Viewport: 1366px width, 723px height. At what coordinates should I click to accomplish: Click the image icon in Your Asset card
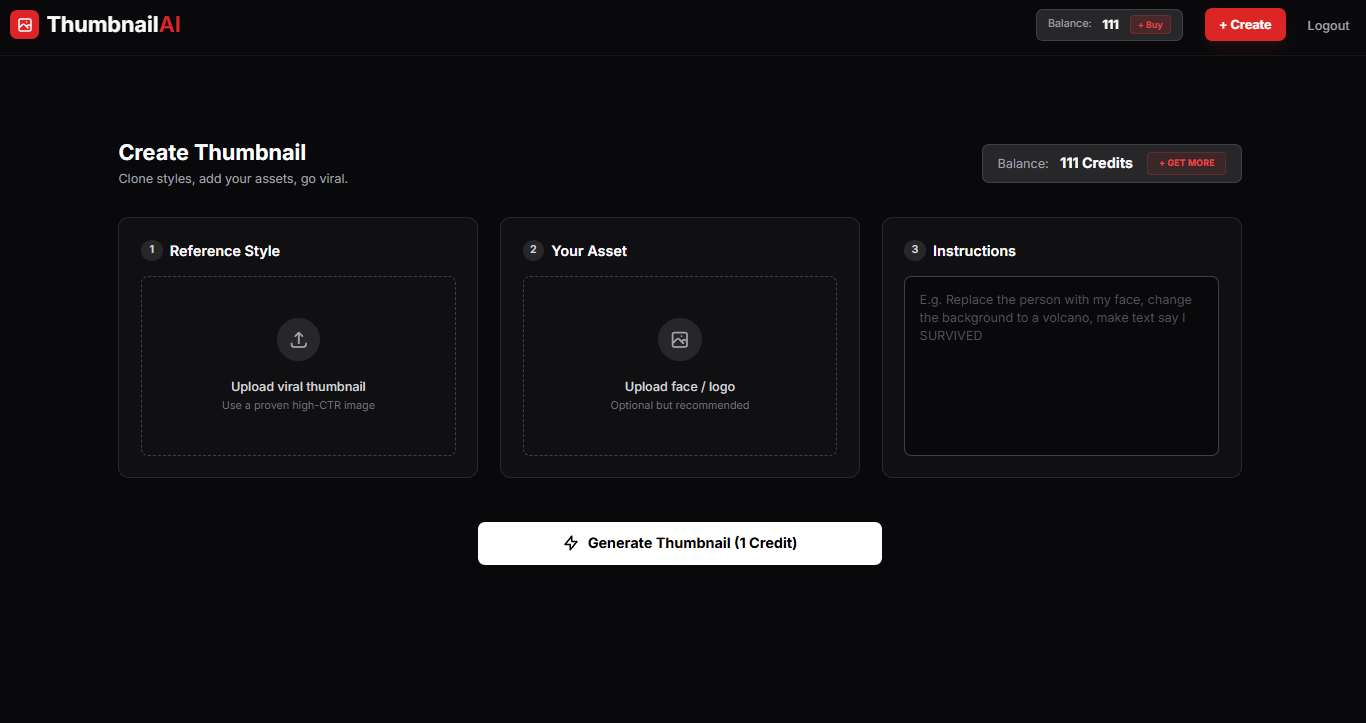click(x=679, y=339)
